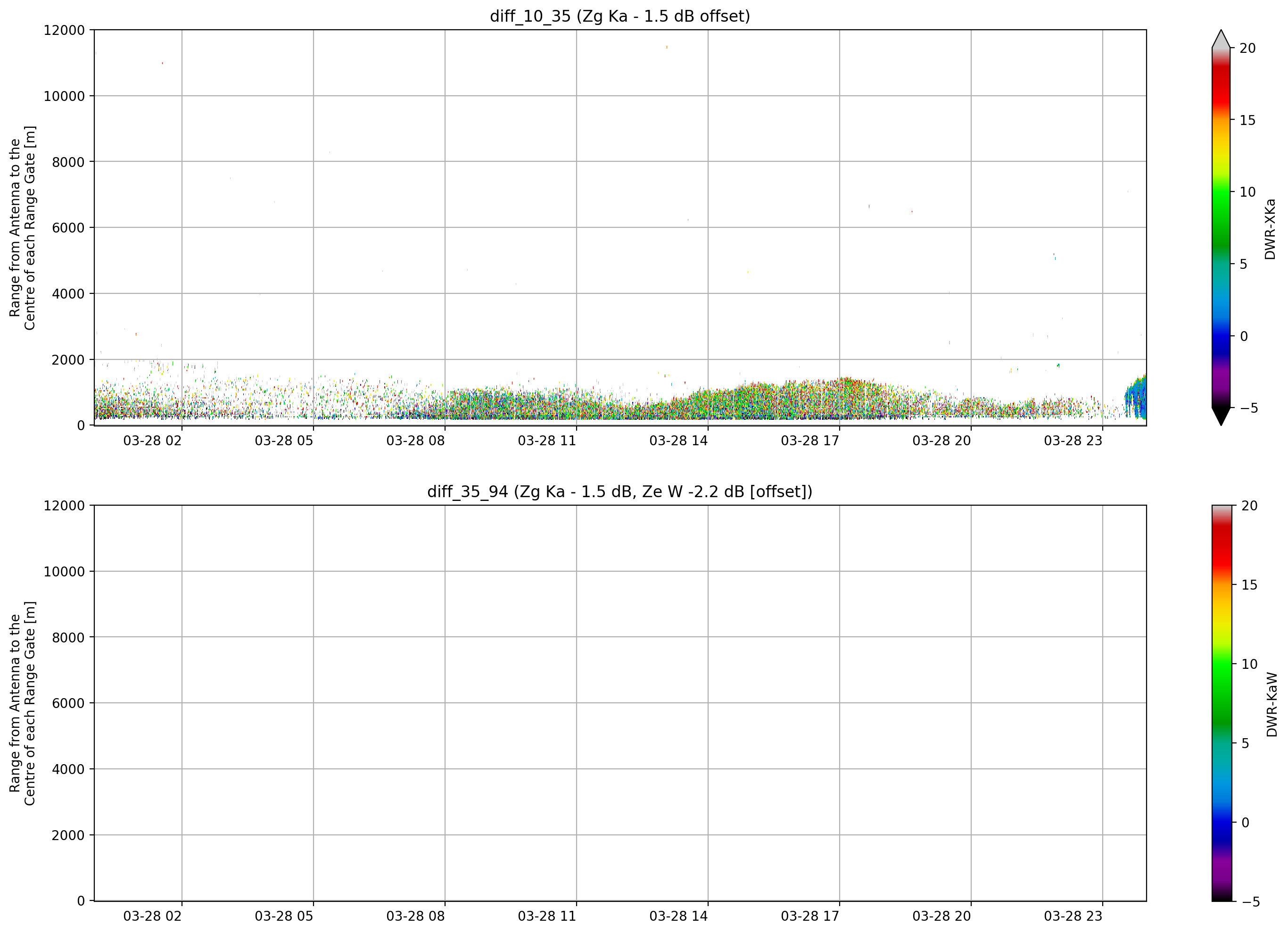Click the '20' tick on DWR-XKa colorbar

pos(1247,48)
